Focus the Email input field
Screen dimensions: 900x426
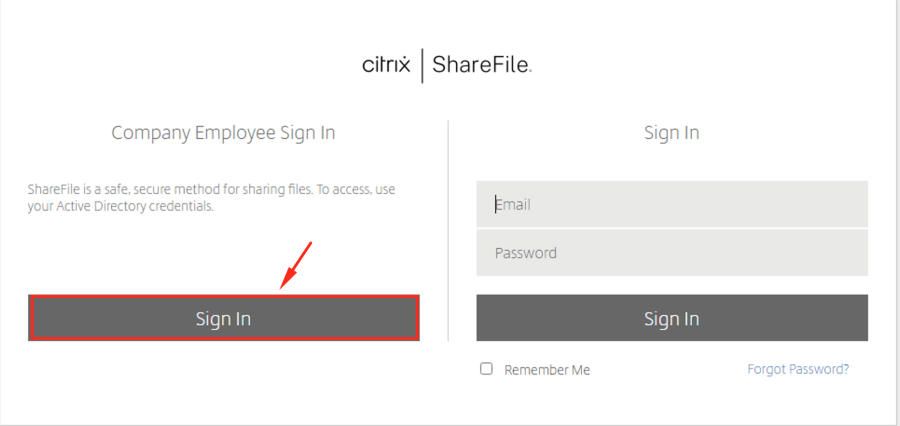[672, 204]
